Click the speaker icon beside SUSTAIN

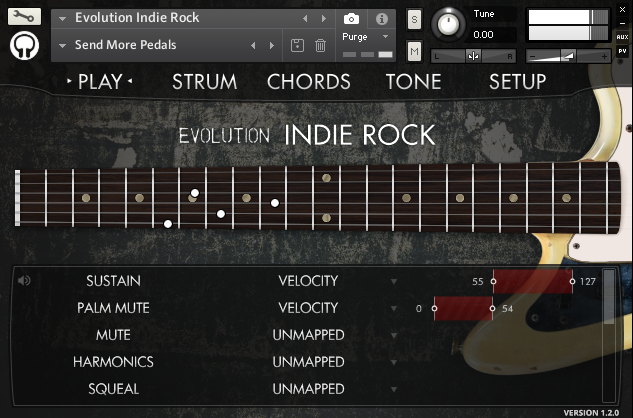click(24, 281)
